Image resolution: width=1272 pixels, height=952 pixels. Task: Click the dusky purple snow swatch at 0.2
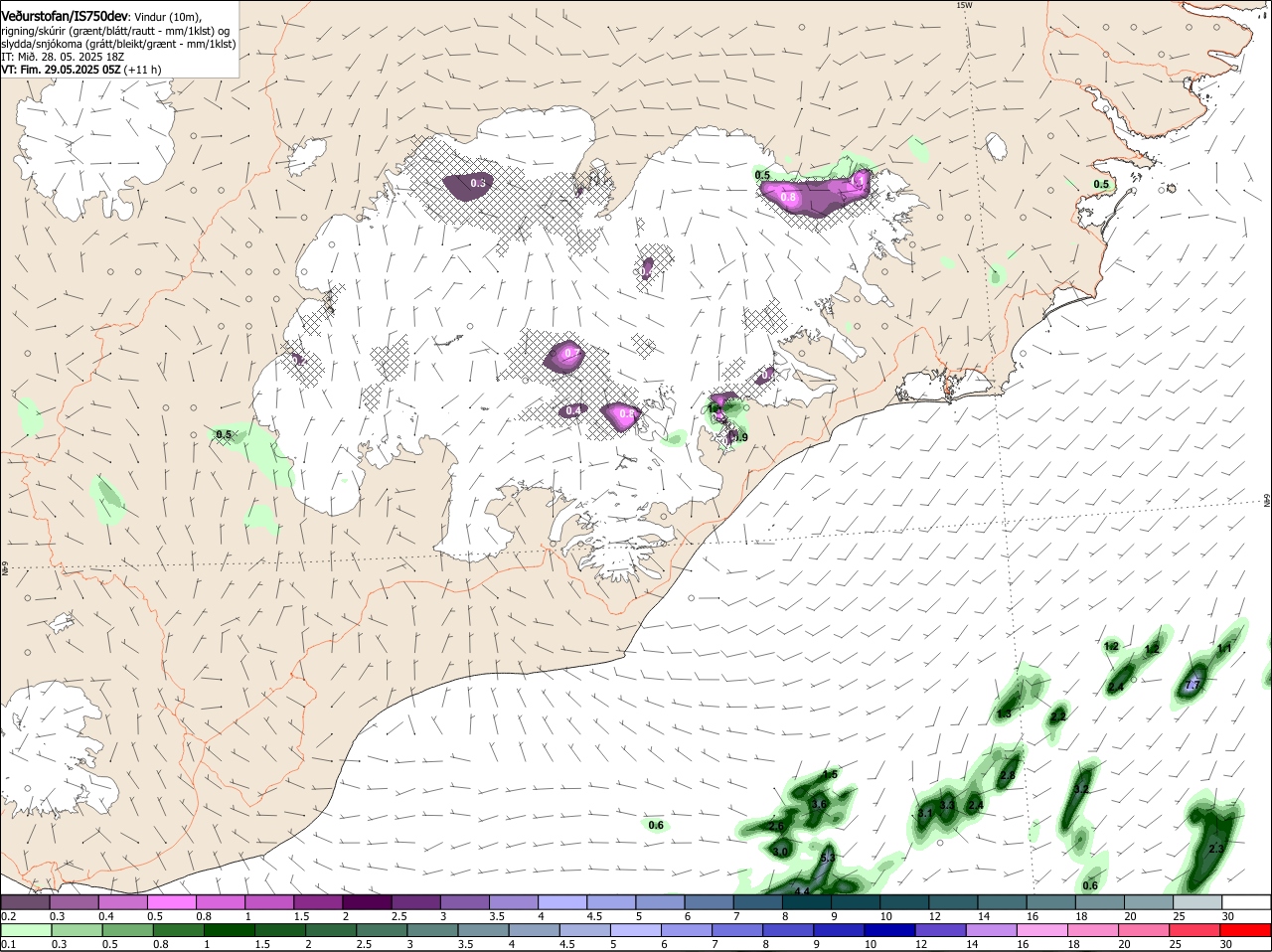(x=25, y=901)
